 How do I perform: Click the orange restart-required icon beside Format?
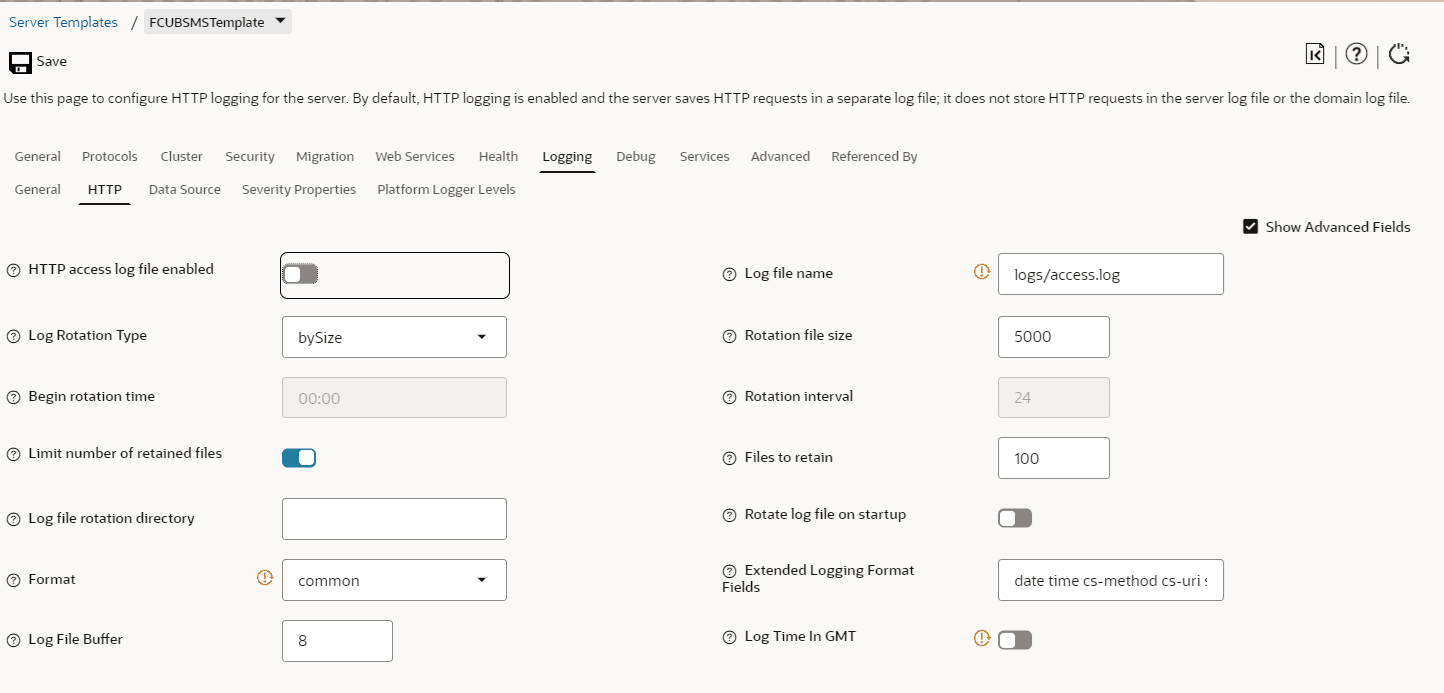[265, 577]
